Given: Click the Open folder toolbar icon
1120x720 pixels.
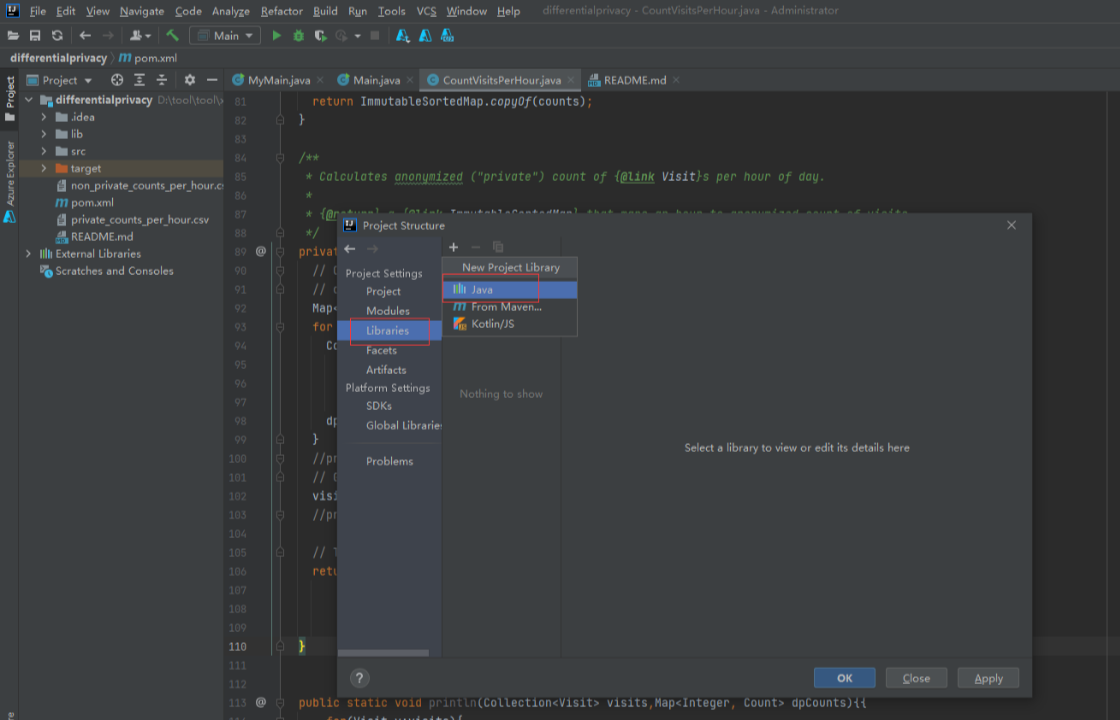Looking at the screenshot, I should (13, 36).
